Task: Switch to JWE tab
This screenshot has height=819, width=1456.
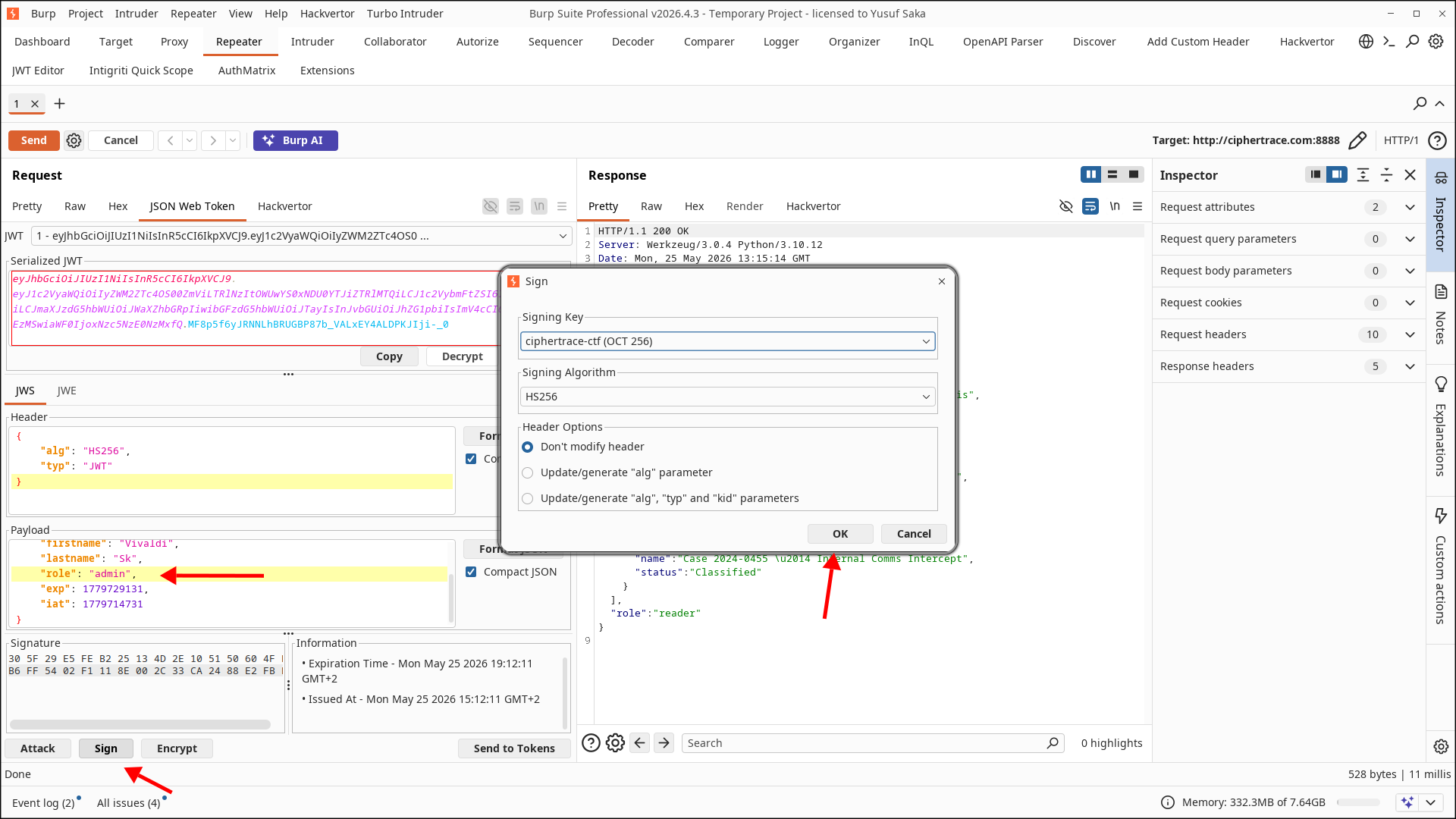Action: (x=67, y=391)
